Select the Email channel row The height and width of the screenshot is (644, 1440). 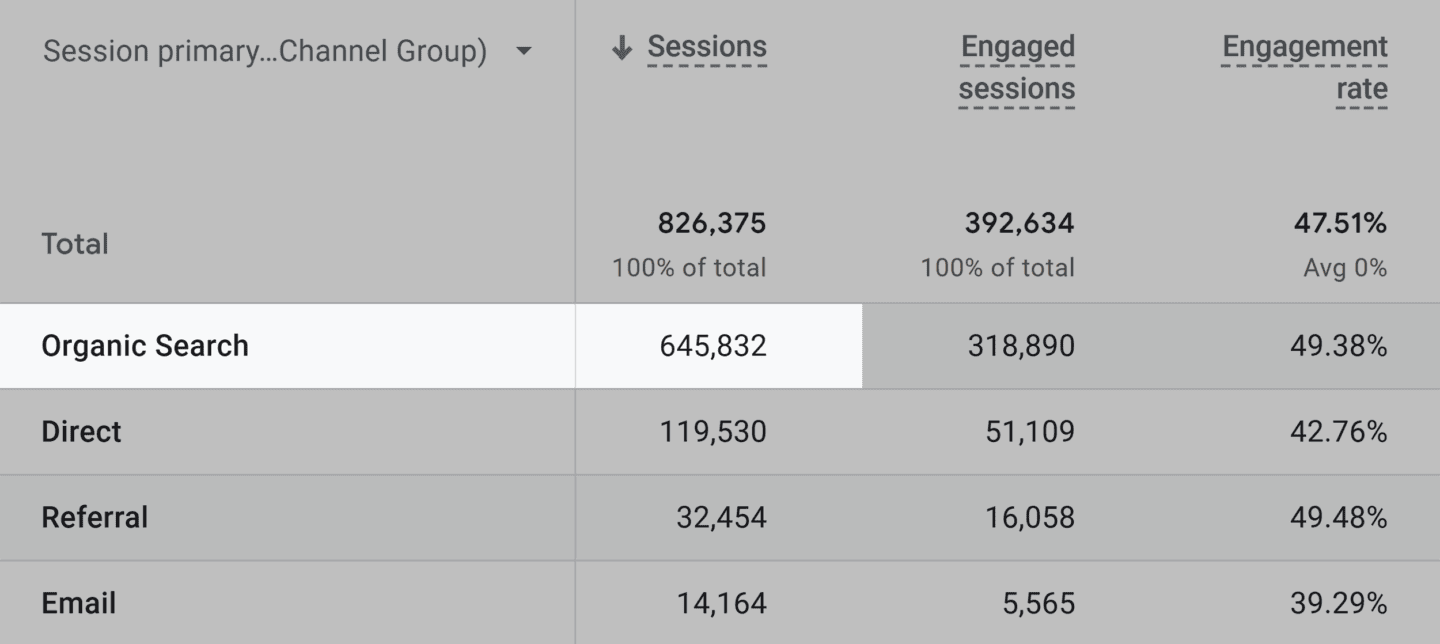[78, 603]
